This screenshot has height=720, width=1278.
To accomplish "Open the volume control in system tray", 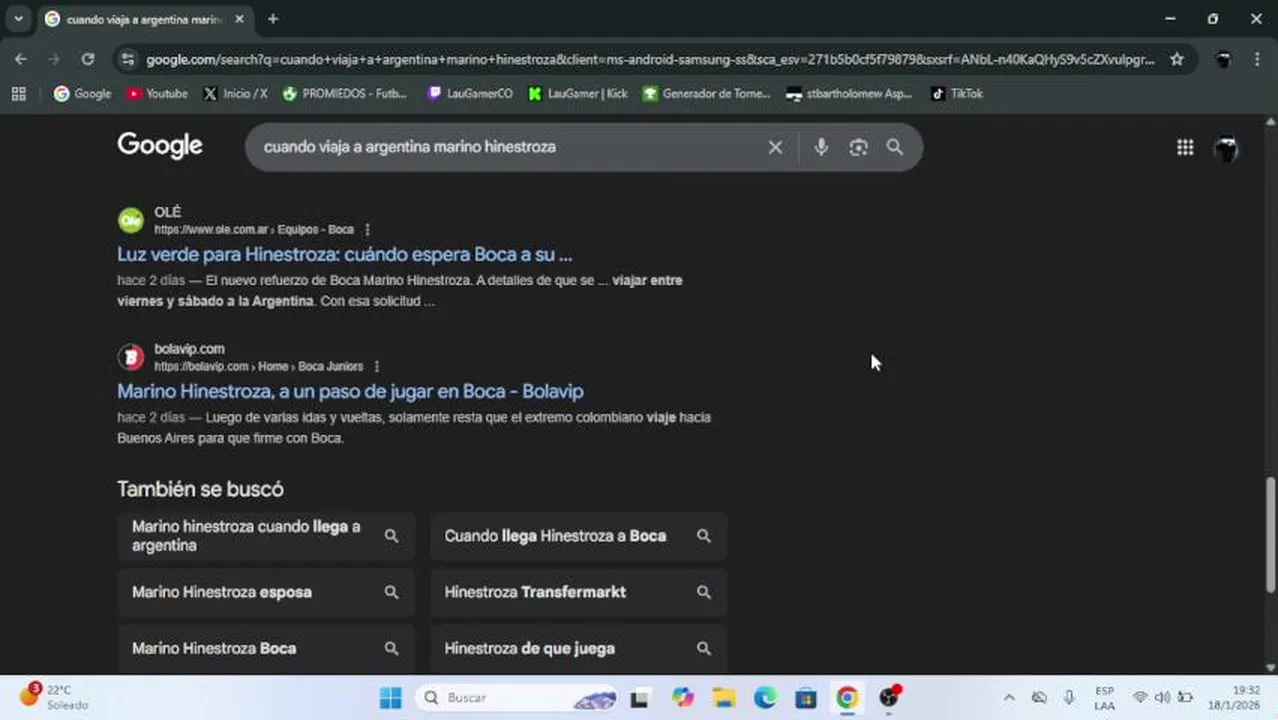I will pyautogui.click(x=1162, y=698).
